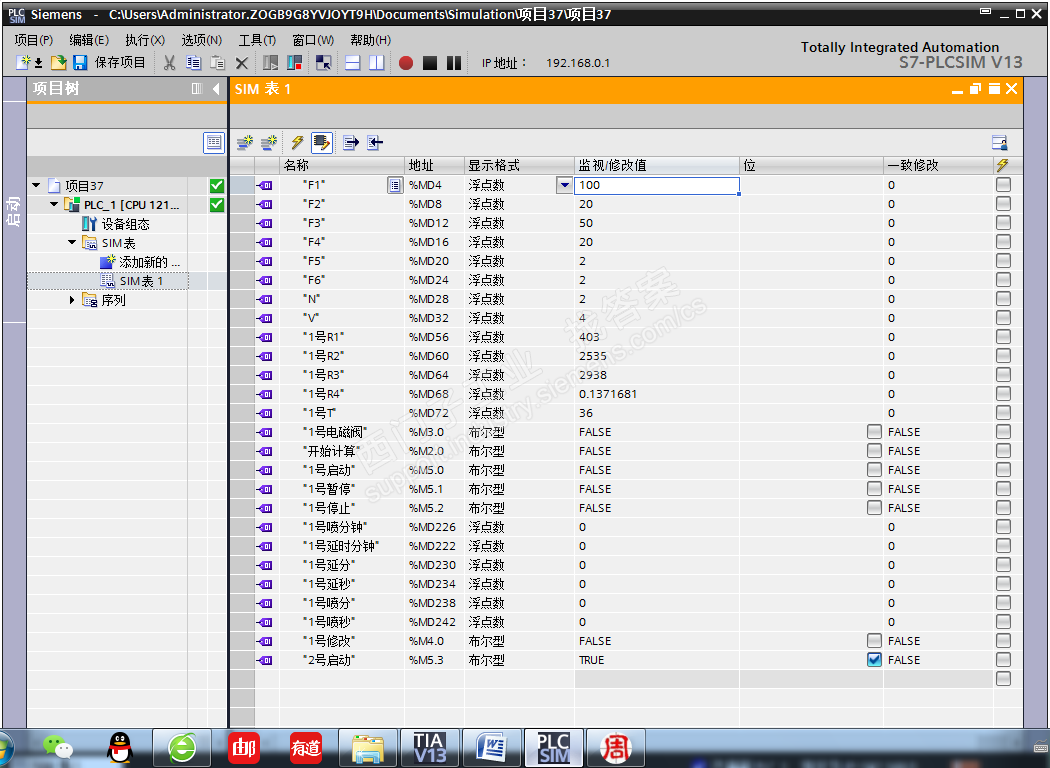Screen dimensions: 1050x768
Task: Click the copy icon in toolbar
Action: tap(194, 63)
